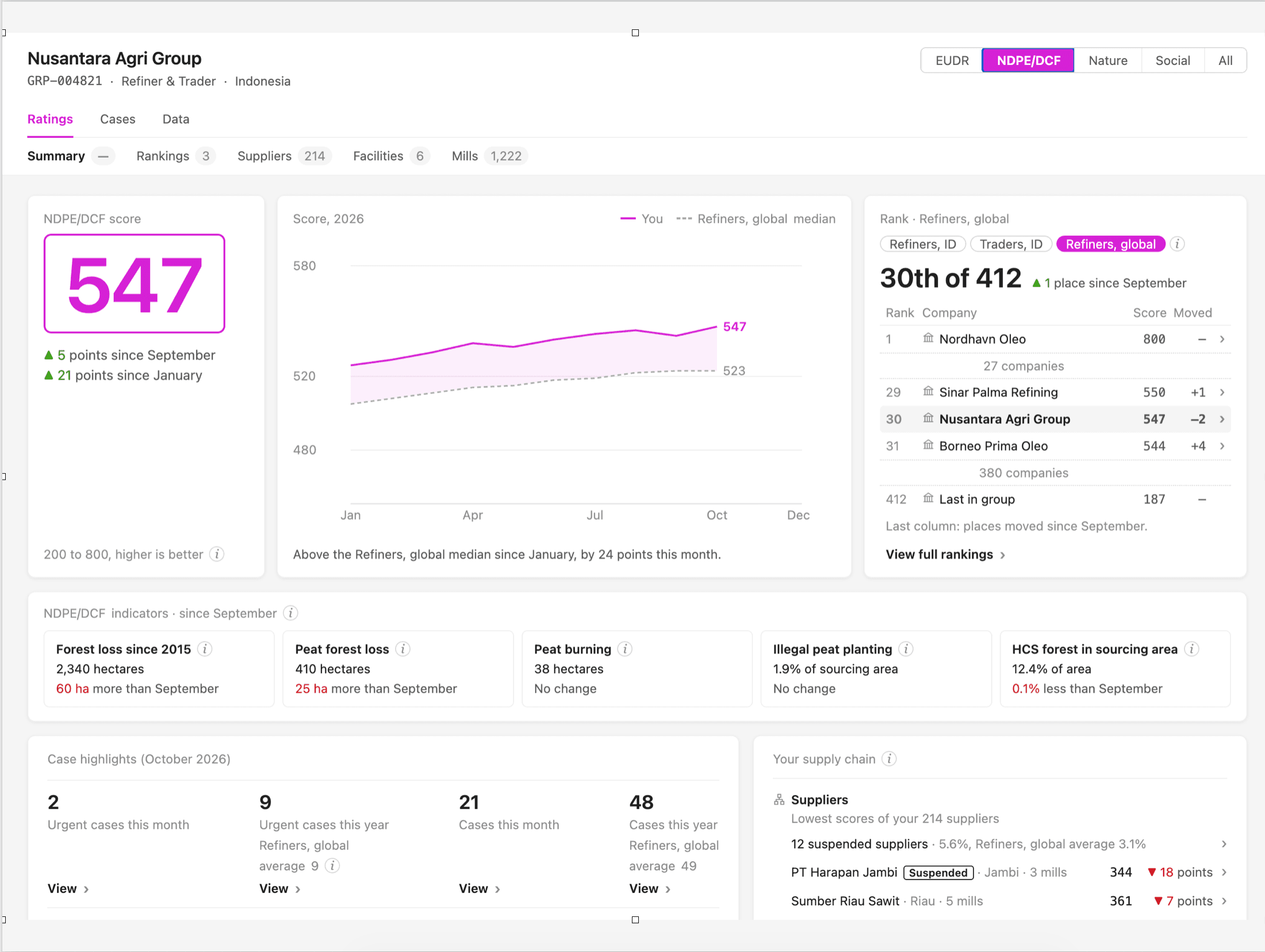Viewport: 1265px width, 952px height.
Task: Select the NDPE/DCF filter
Action: [1028, 60]
